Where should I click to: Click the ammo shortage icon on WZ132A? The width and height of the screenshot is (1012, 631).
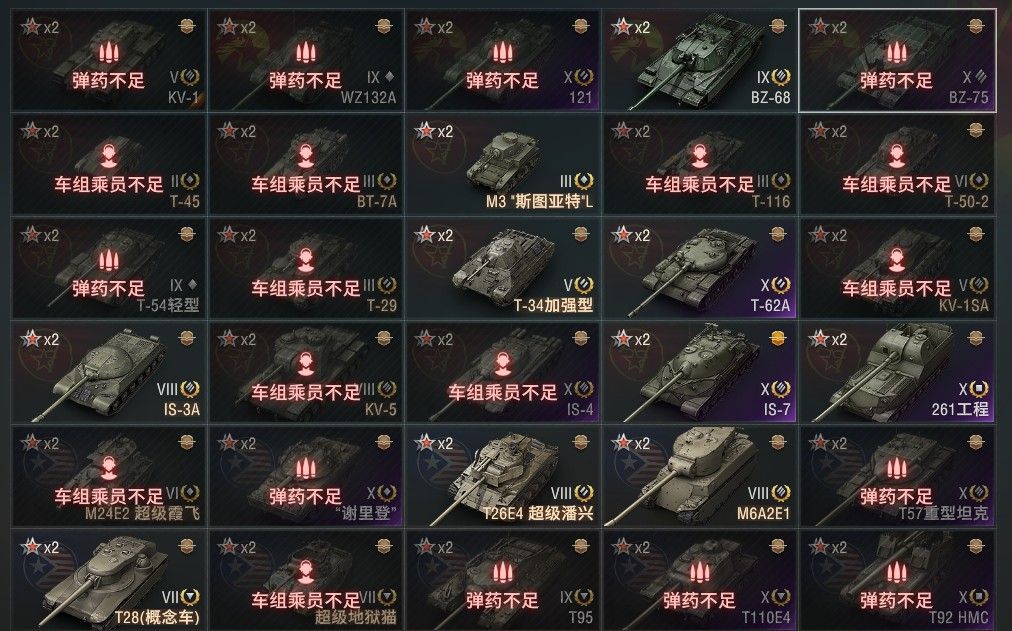305,52
